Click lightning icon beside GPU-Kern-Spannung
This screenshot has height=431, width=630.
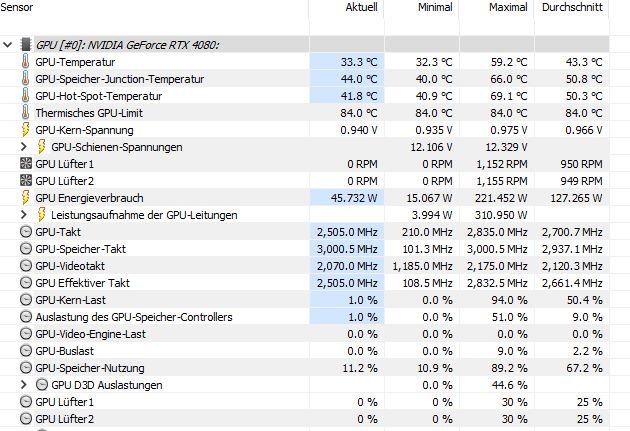(x=25, y=130)
